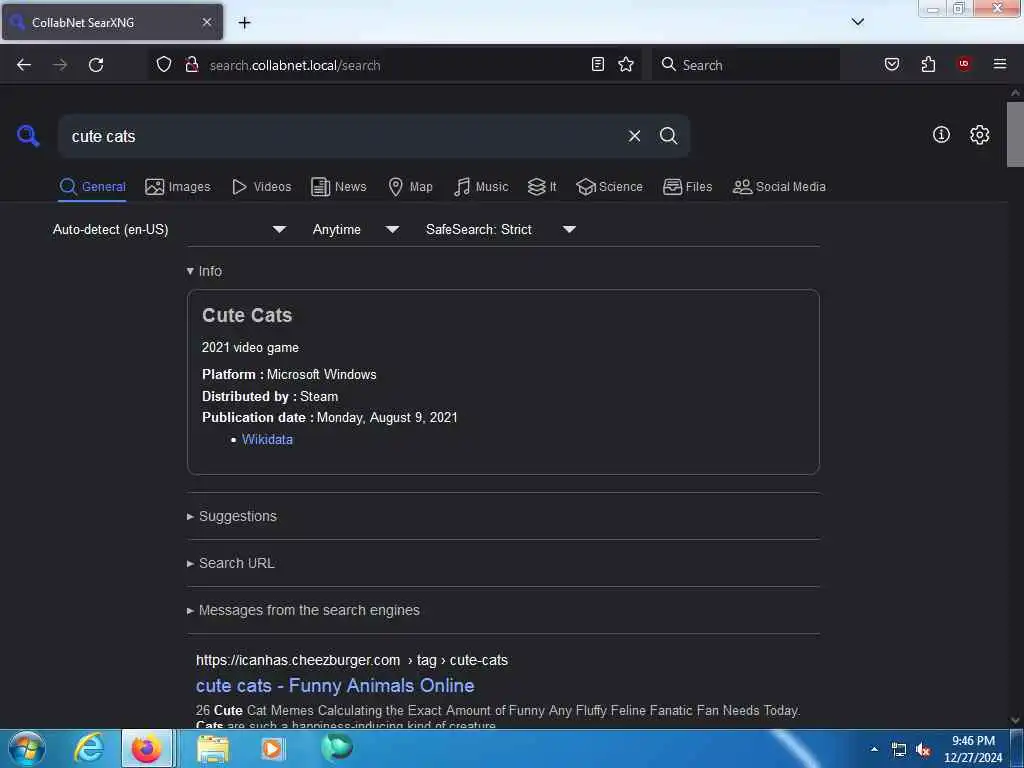
Task: Open the Wikidata link
Action: pos(267,440)
